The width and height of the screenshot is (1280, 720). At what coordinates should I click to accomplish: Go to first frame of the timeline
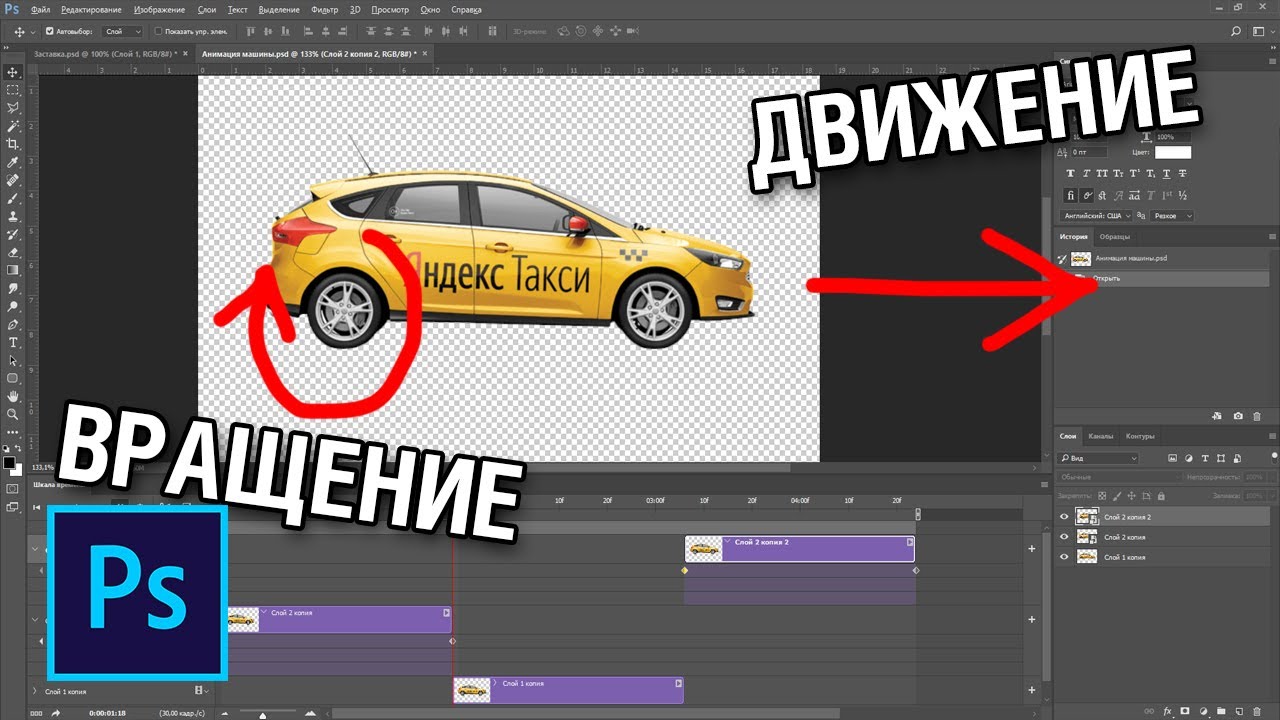[37, 507]
